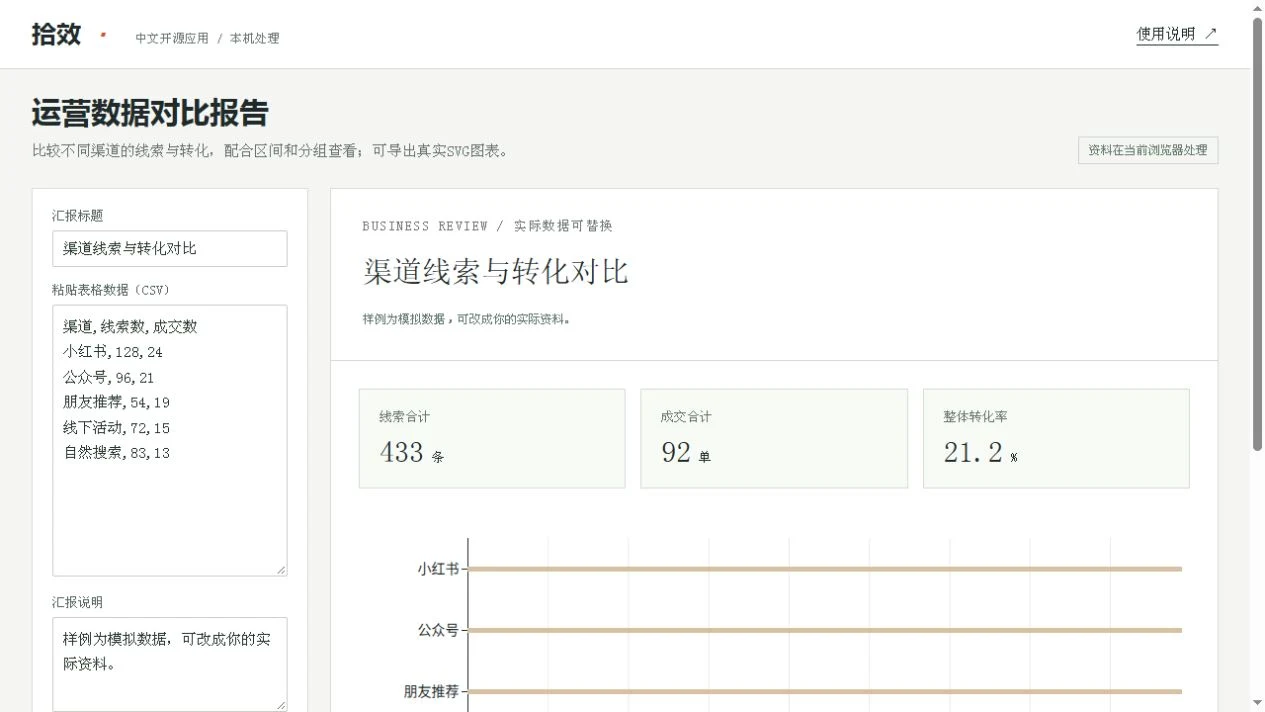Click the 自然搜索,83,13 CSV line

coord(117,453)
